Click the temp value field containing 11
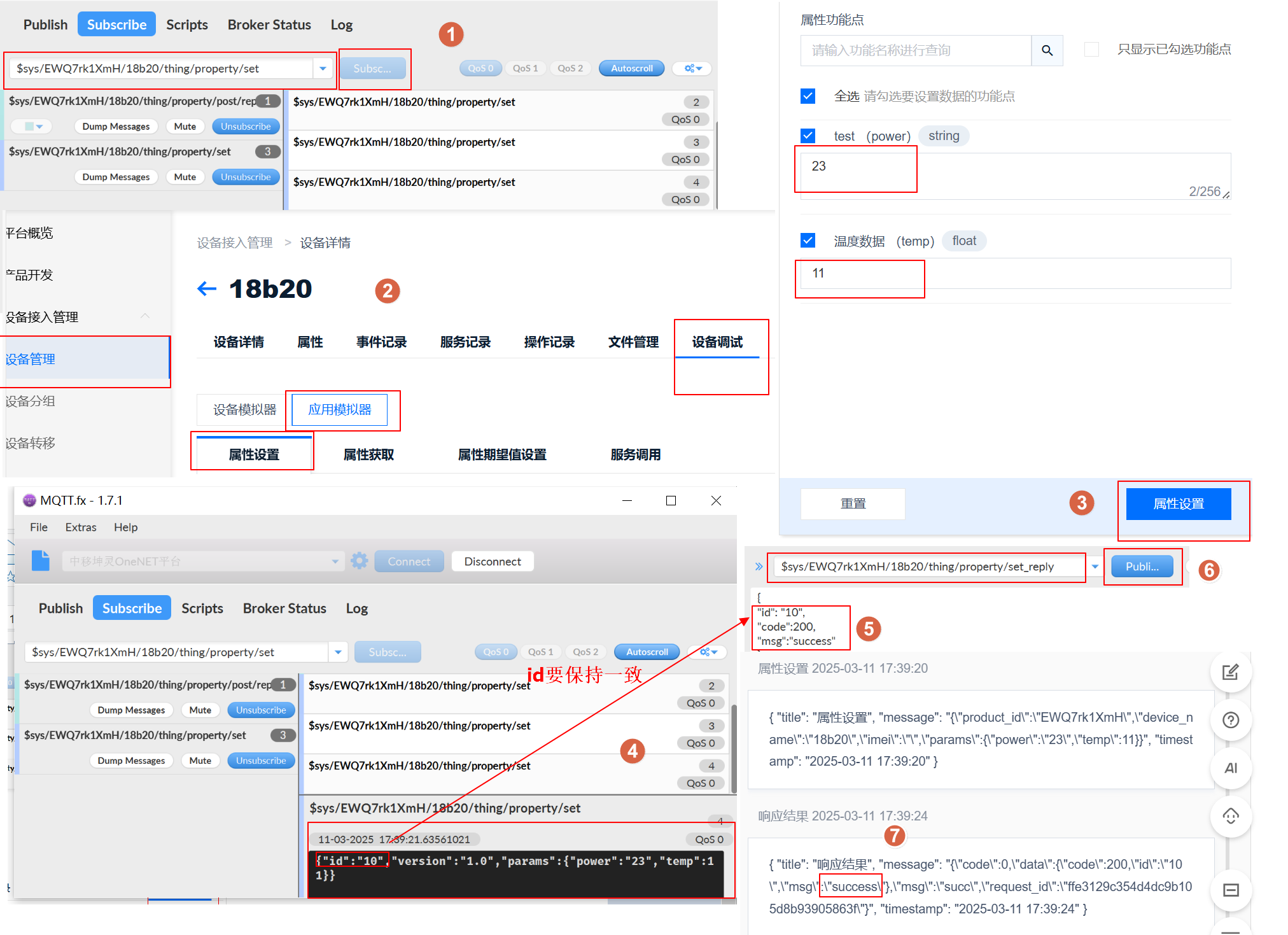The height and width of the screenshot is (935, 1288). (x=1015, y=273)
